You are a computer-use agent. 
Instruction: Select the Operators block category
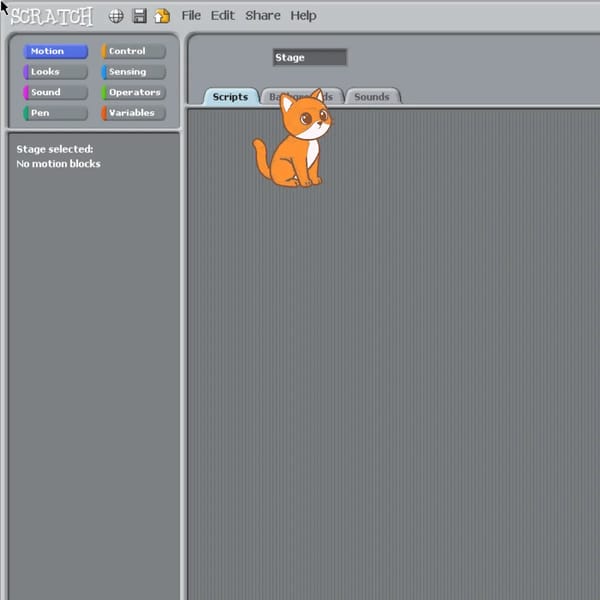coord(134,92)
